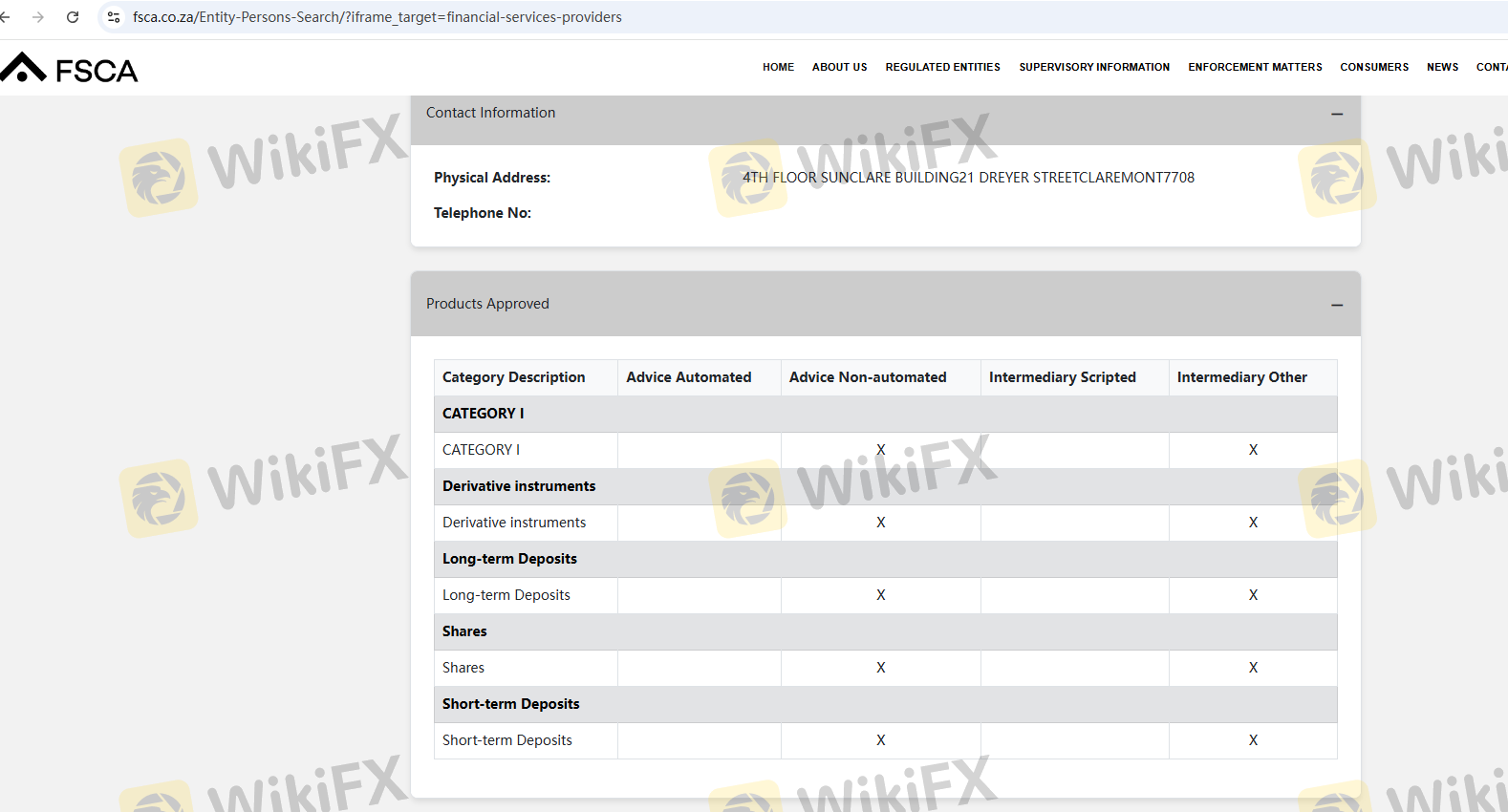Viewport: 1508px width, 812px height.
Task: Click the Intermediary Other X for Shares
Action: [x=1253, y=668]
